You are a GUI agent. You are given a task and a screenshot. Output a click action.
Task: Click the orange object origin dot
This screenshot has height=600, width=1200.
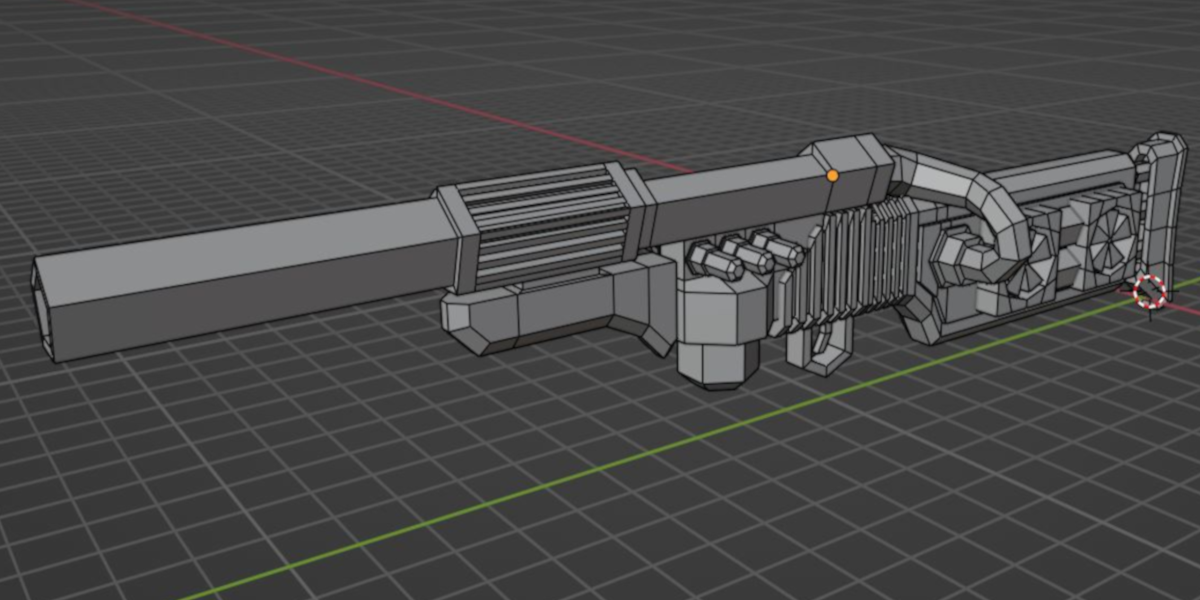click(x=832, y=175)
